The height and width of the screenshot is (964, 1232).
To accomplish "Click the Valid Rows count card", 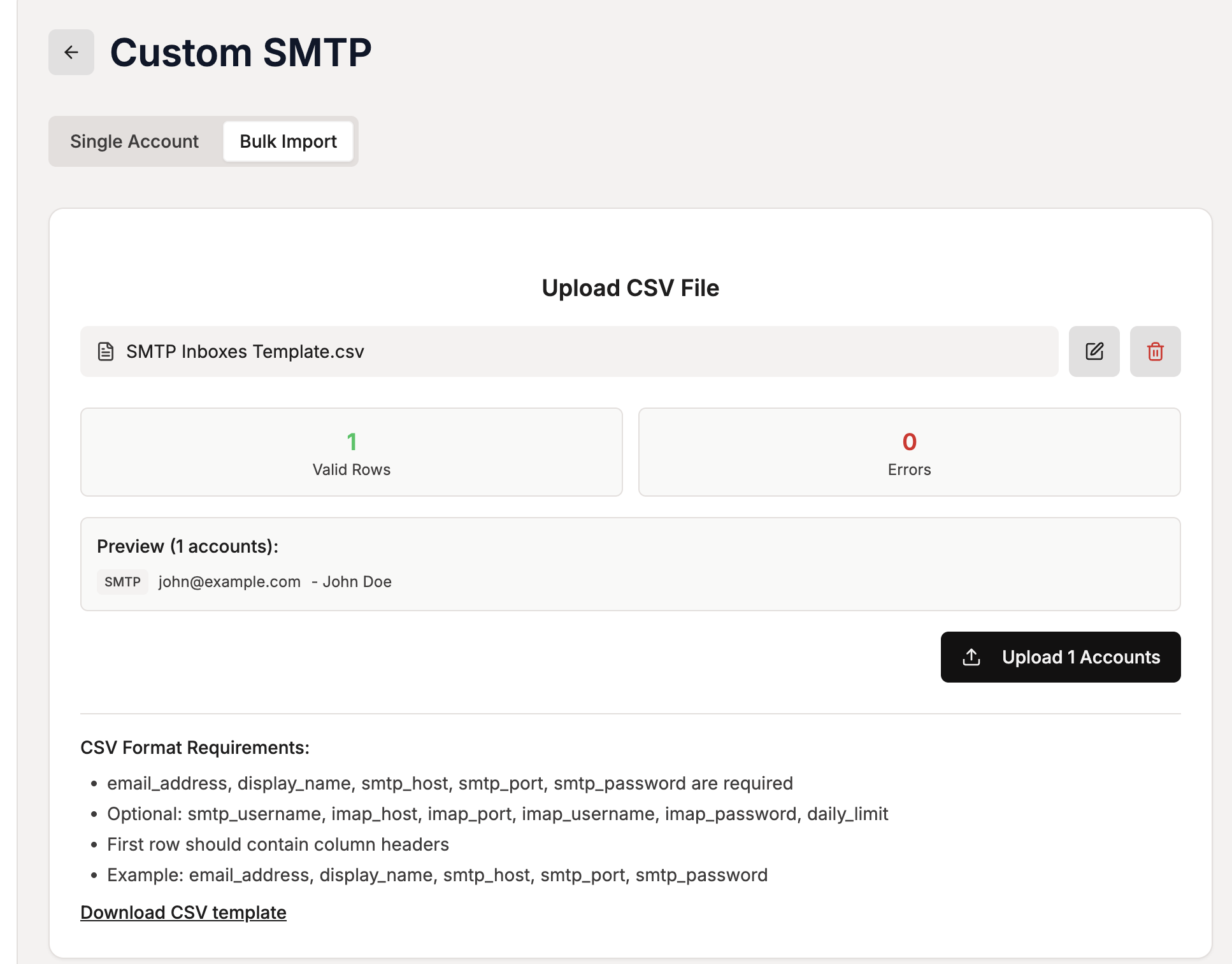I will click(352, 452).
